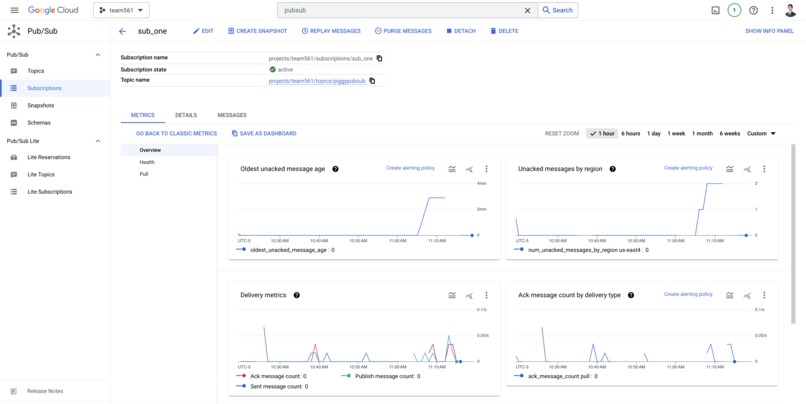Show help for Ack message count by delivery type
Viewport: 806px width, 404px height.
(x=631, y=295)
